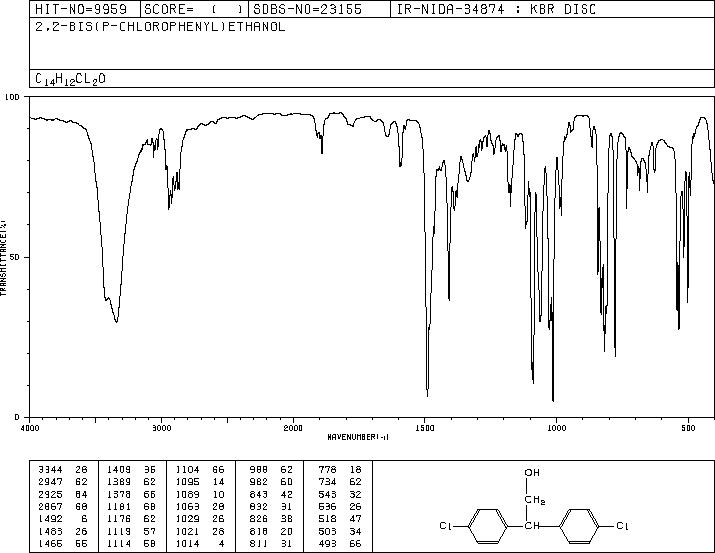Select the SCORE= field in header
715x553 pixels.
pos(194,9)
